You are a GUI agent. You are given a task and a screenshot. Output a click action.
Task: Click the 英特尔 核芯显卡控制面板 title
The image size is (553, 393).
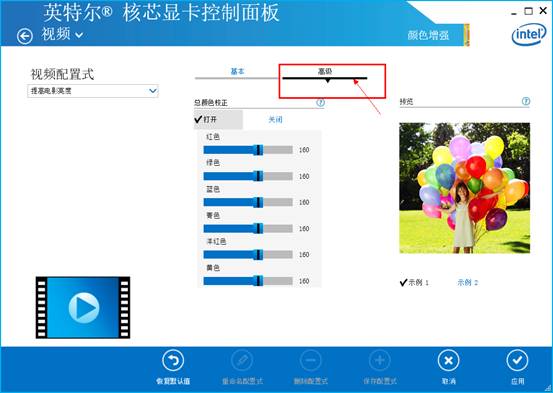tap(162, 13)
